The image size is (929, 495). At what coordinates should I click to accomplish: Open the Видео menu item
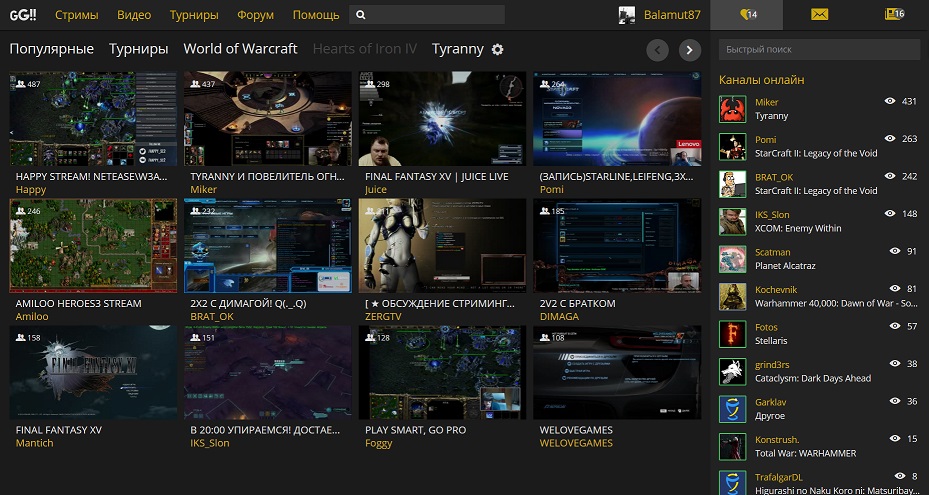pos(134,15)
